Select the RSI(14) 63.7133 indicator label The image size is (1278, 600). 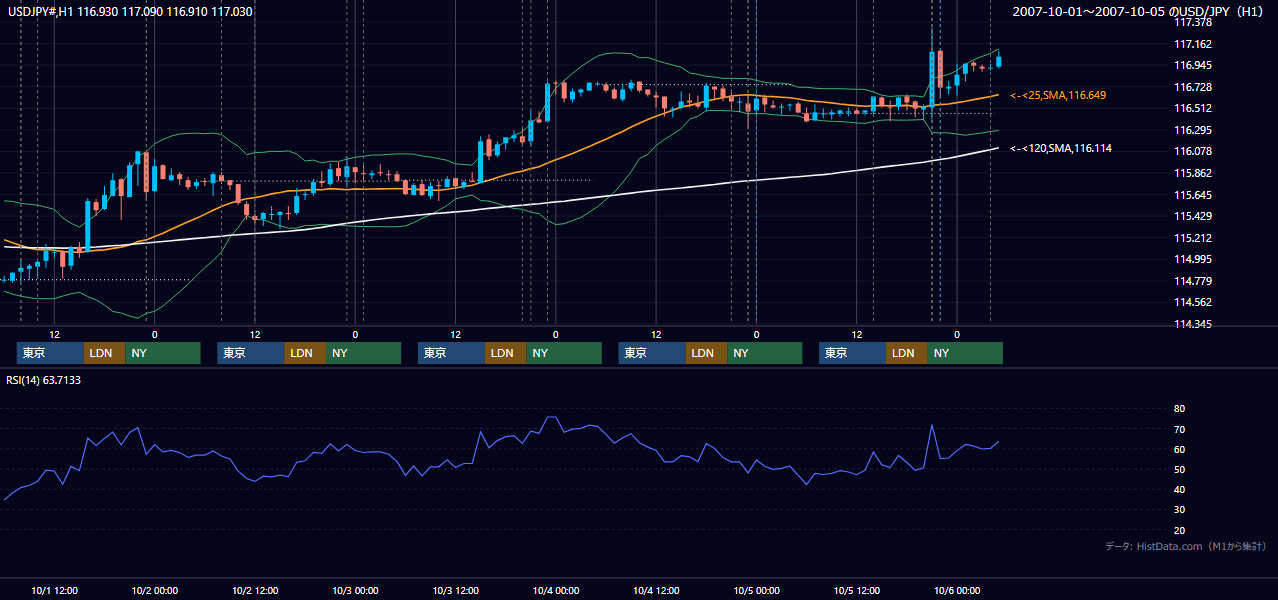tap(44, 380)
